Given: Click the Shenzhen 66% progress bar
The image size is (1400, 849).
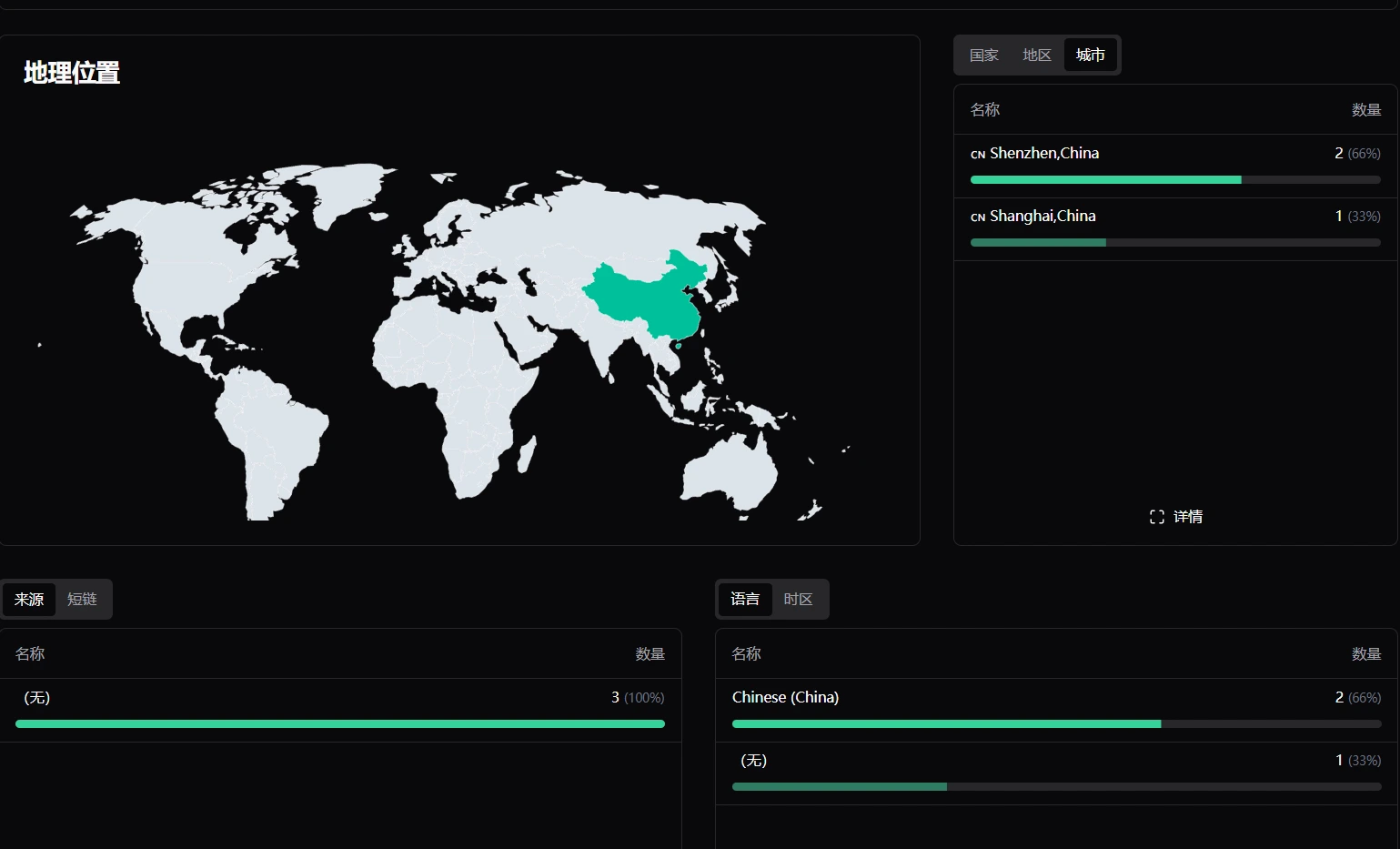Looking at the screenshot, I should pyautogui.click(x=1174, y=180).
